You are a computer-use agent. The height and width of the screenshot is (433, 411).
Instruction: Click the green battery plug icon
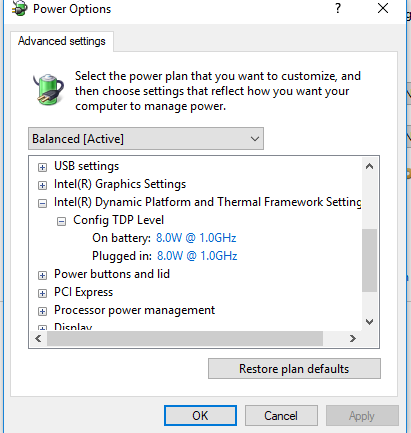pyautogui.click(x=49, y=89)
